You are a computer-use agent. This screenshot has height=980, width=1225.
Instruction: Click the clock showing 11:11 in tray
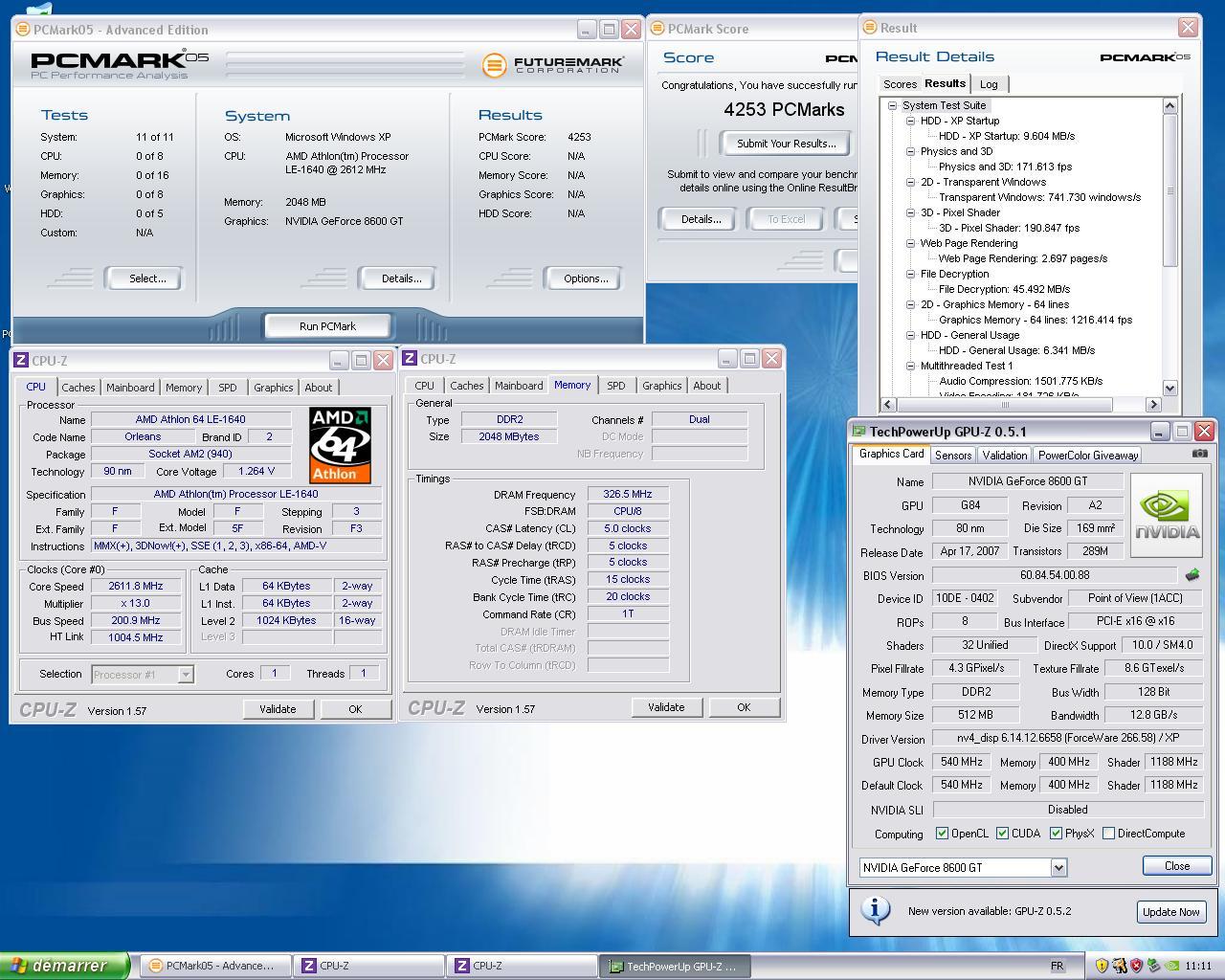(1198, 967)
